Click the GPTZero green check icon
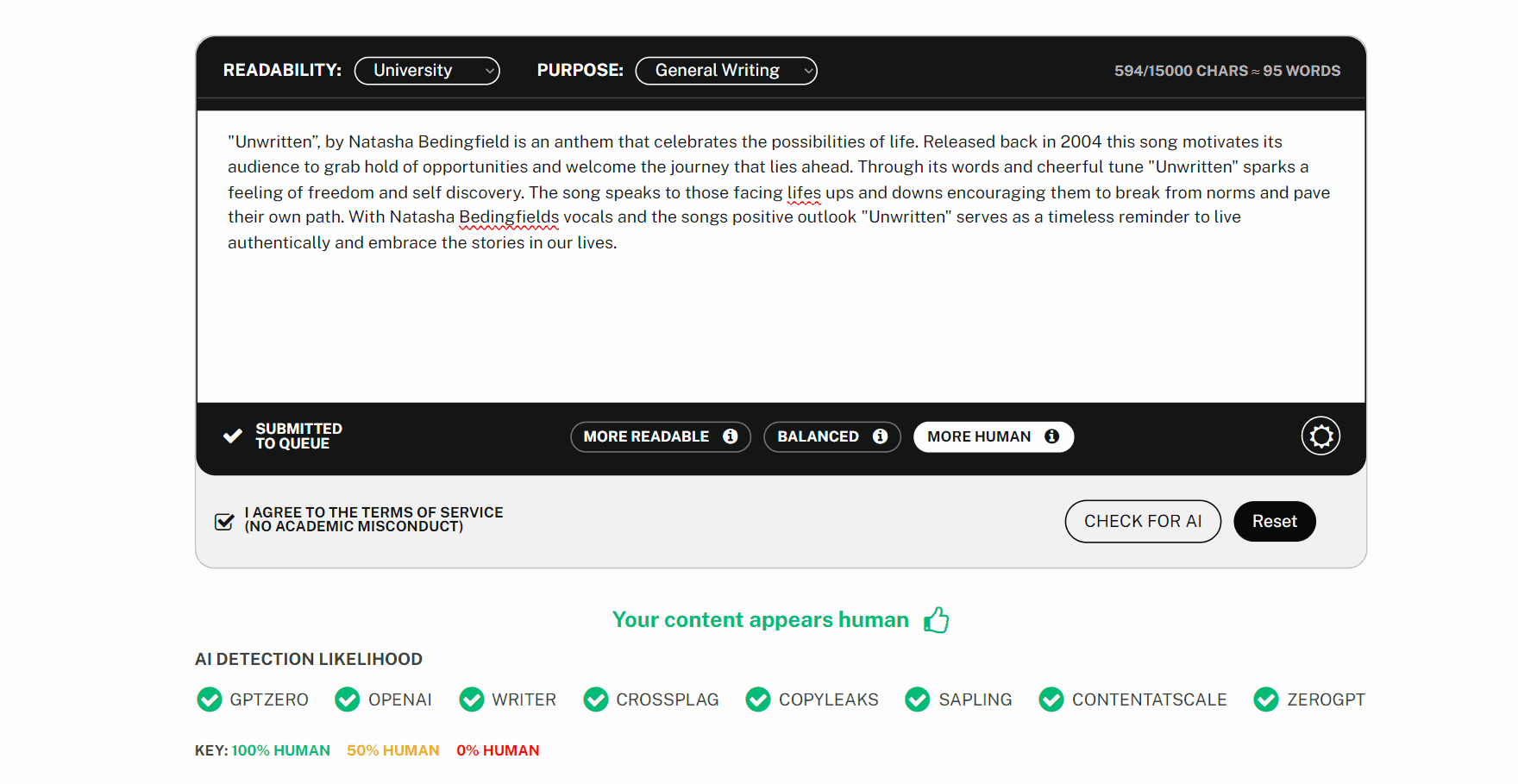This screenshot has height=784, width=1518. (210, 699)
